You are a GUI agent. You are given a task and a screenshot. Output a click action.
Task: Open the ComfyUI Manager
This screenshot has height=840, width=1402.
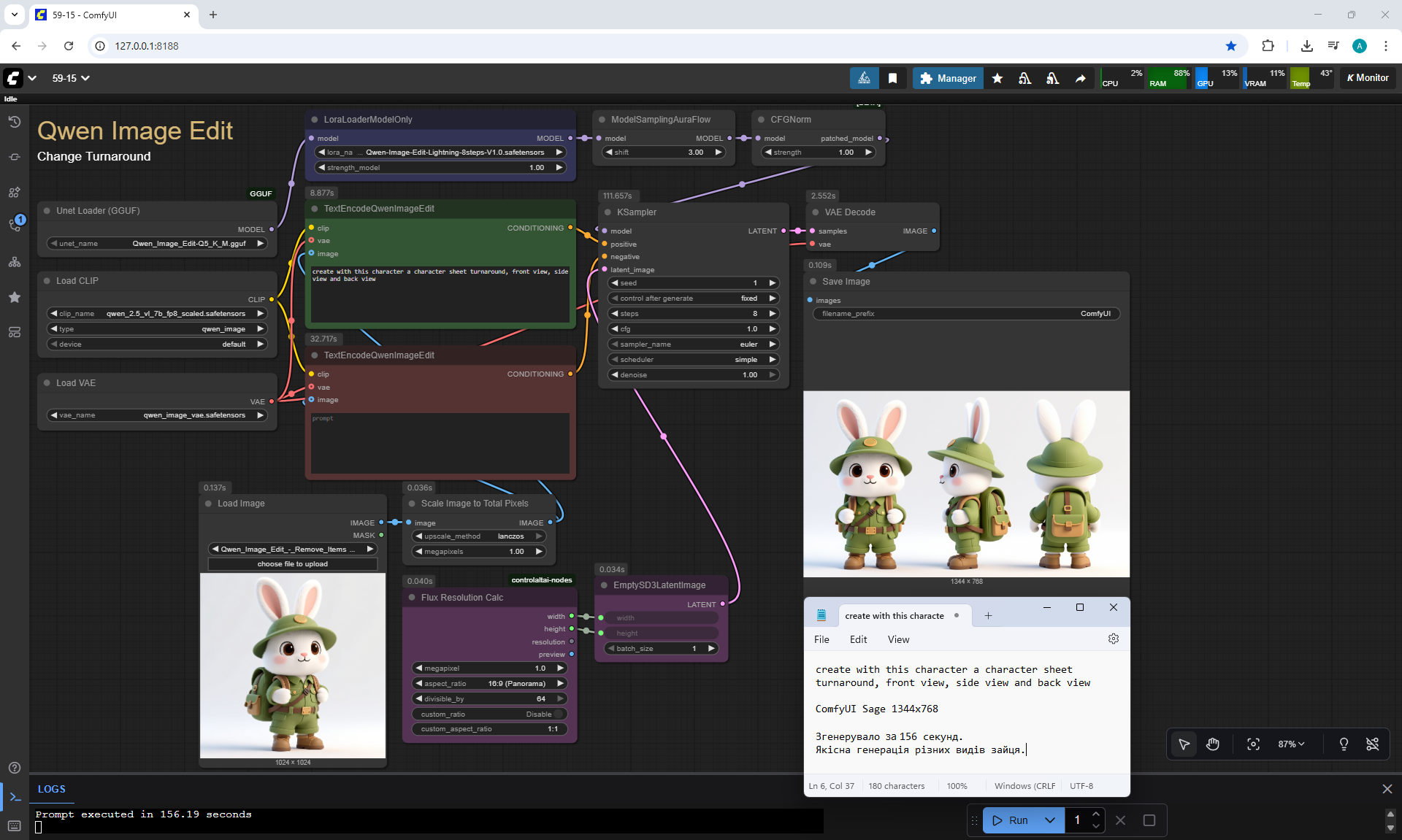948,78
